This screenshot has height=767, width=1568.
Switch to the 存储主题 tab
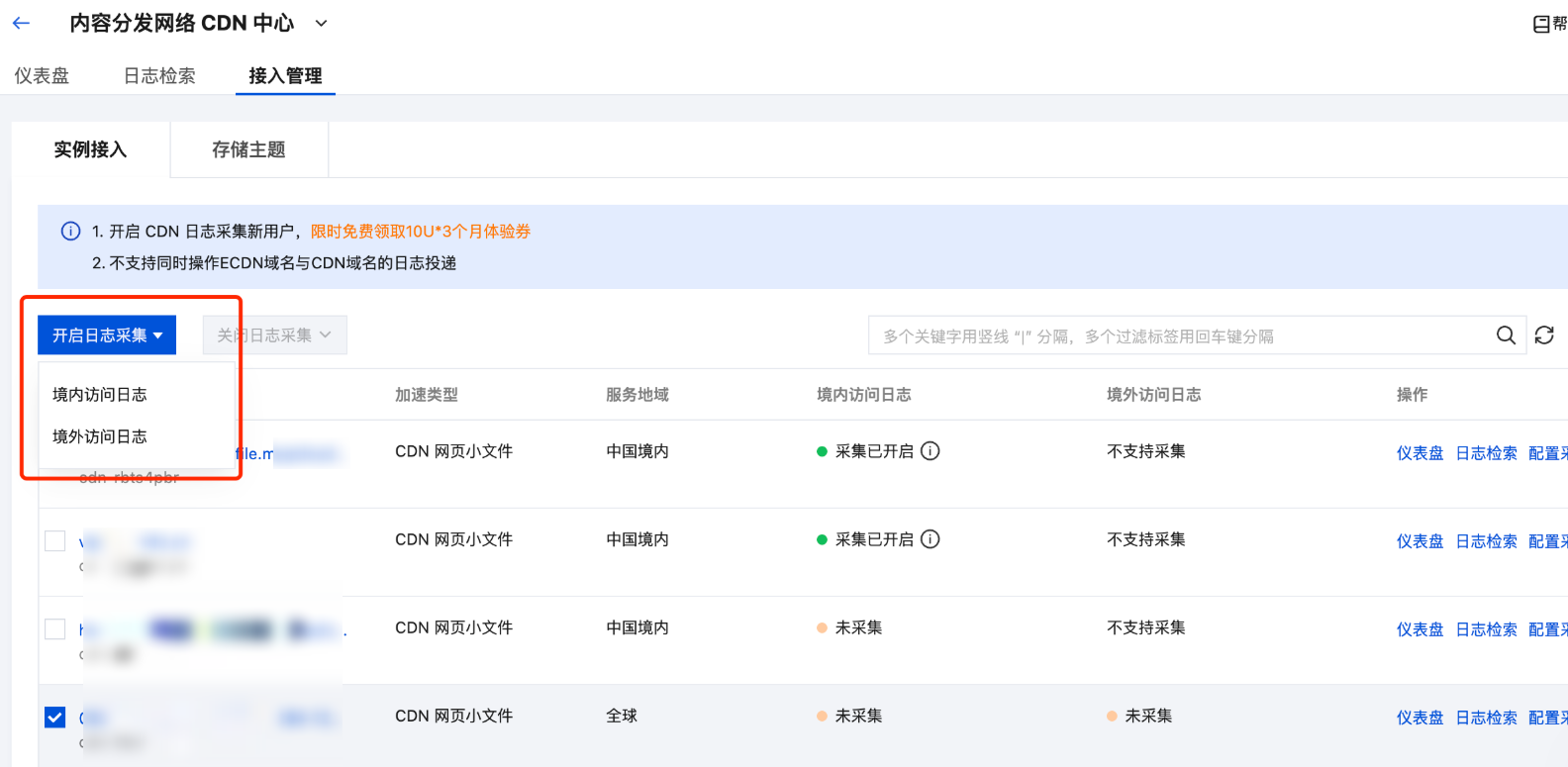click(248, 149)
